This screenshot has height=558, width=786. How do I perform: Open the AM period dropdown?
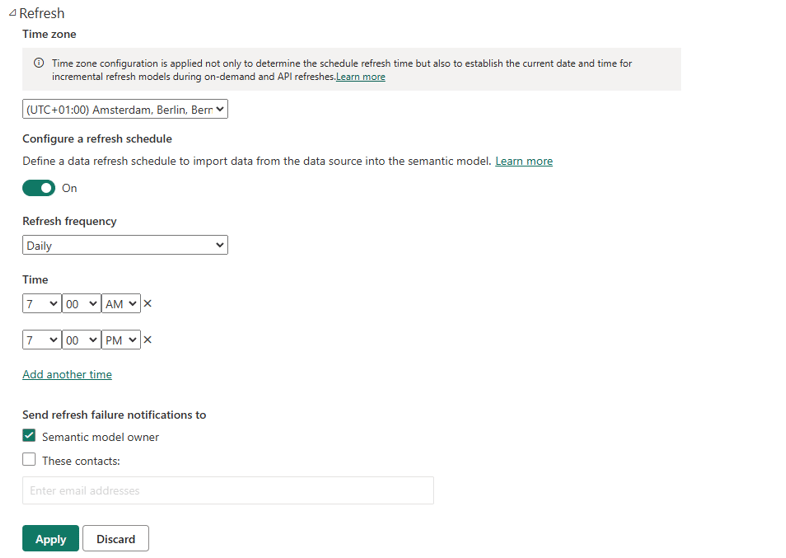[x=121, y=304]
